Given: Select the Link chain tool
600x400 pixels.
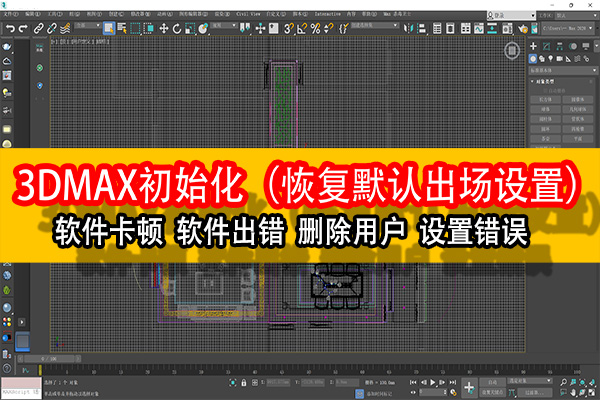Looking at the screenshot, I should coord(38,28).
